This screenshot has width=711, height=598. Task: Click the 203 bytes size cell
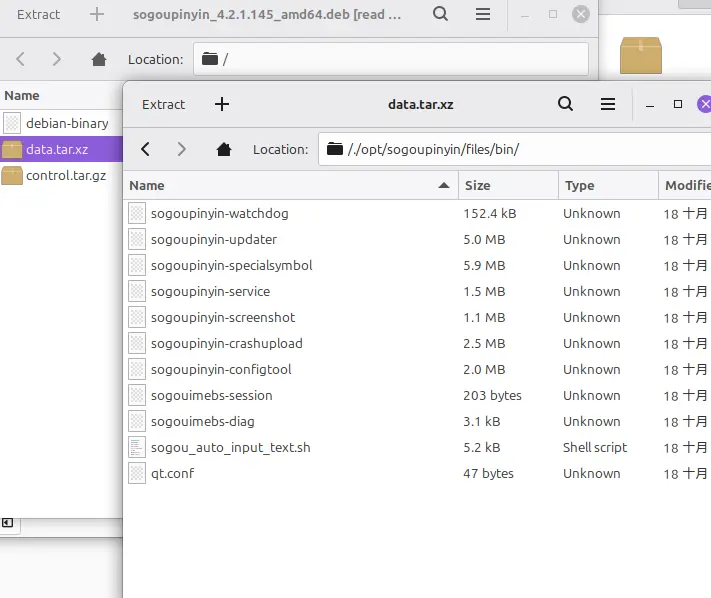[x=492, y=395]
